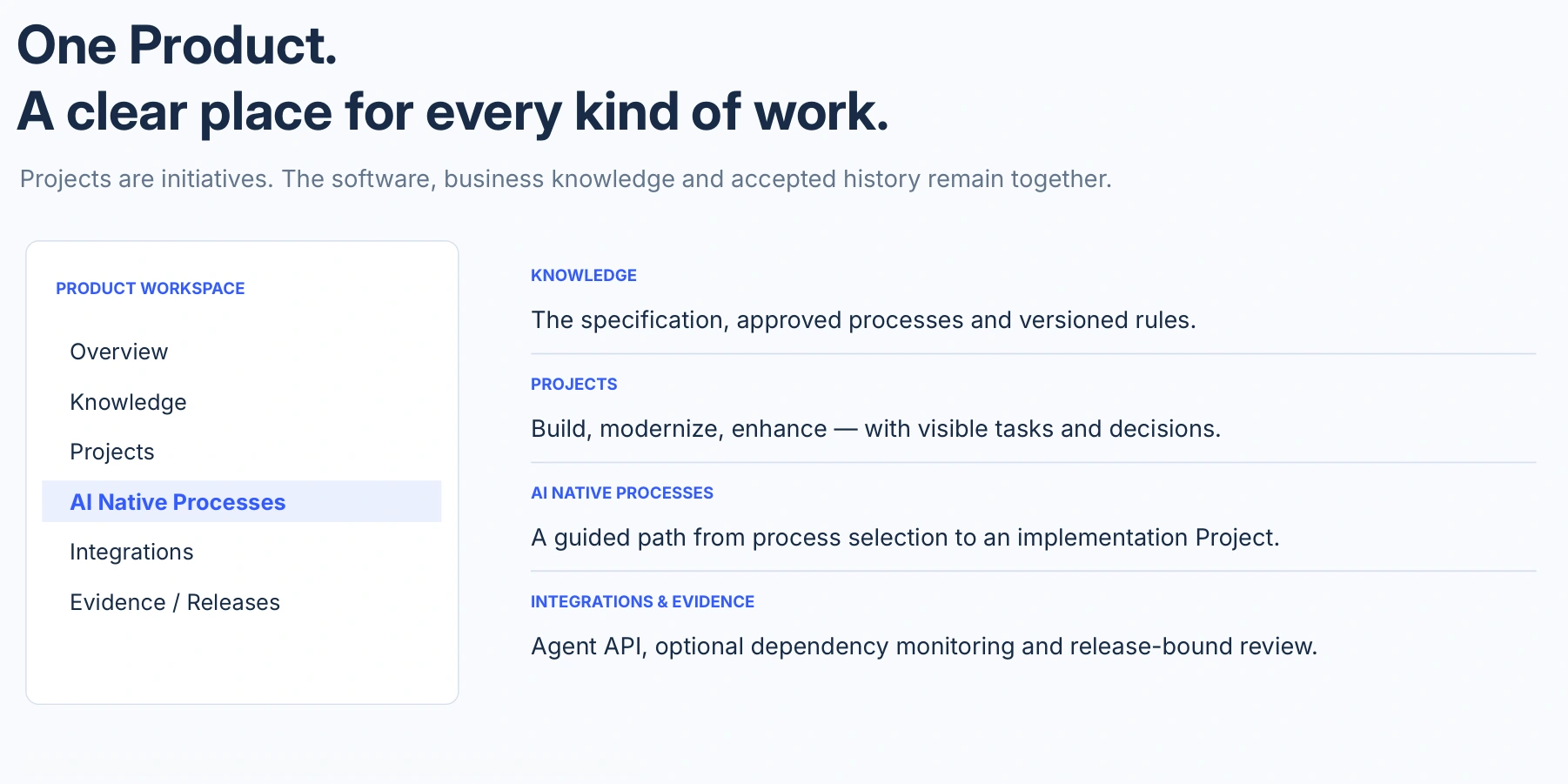Screen dimensions: 1568x784
Task: Click the Agent API dependency monitoring sentence
Action: [x=924, y=647]
